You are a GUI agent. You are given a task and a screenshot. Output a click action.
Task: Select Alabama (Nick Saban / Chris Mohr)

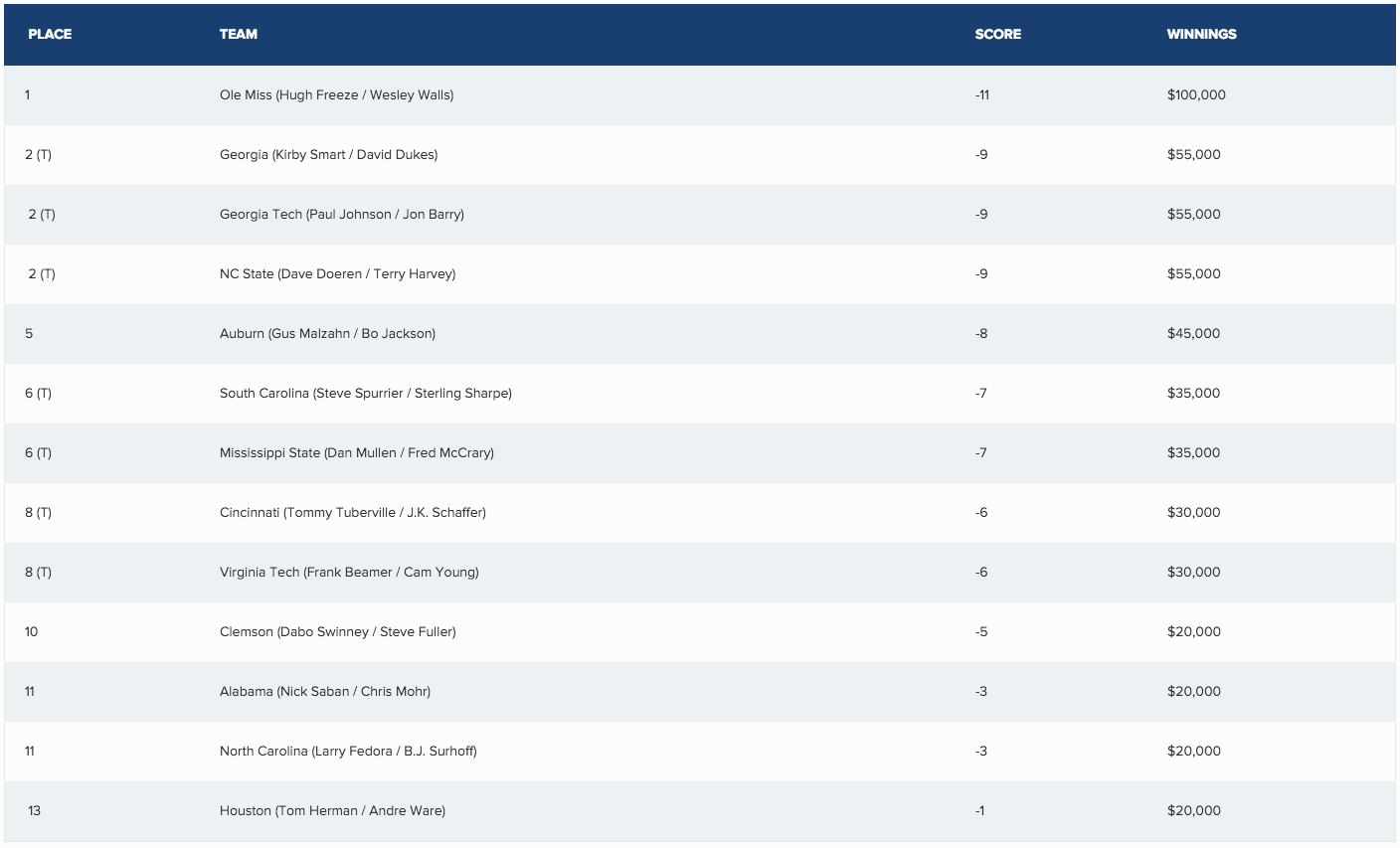325,692
